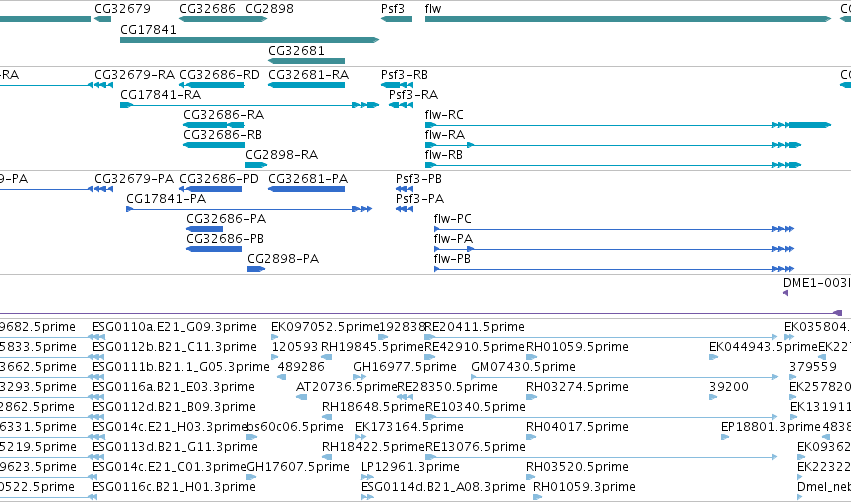
Task: Open the CG32681 gene label
Action: pos(296,50)
